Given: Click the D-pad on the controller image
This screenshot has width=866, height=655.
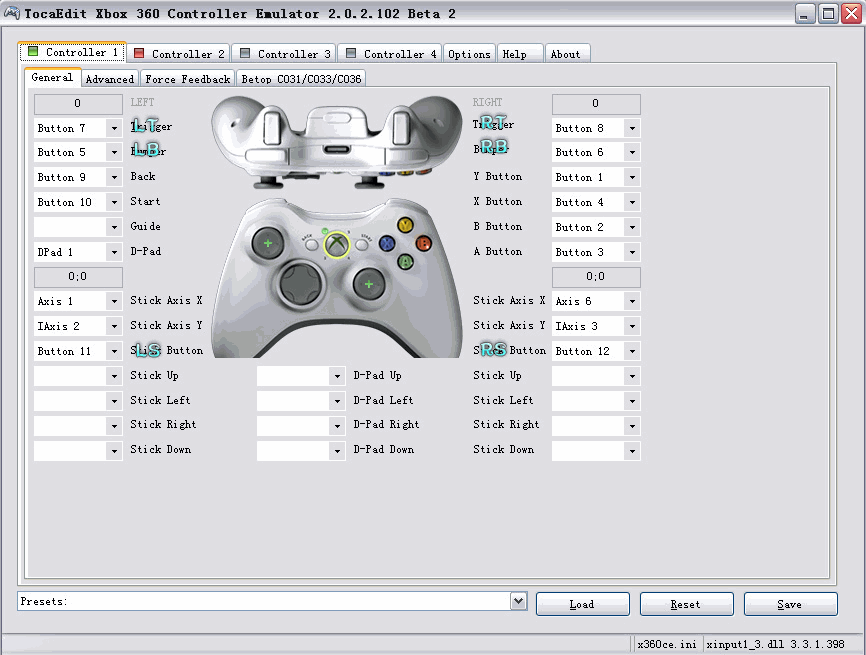Looking at the screenshot, I should [x=300, y=284].
